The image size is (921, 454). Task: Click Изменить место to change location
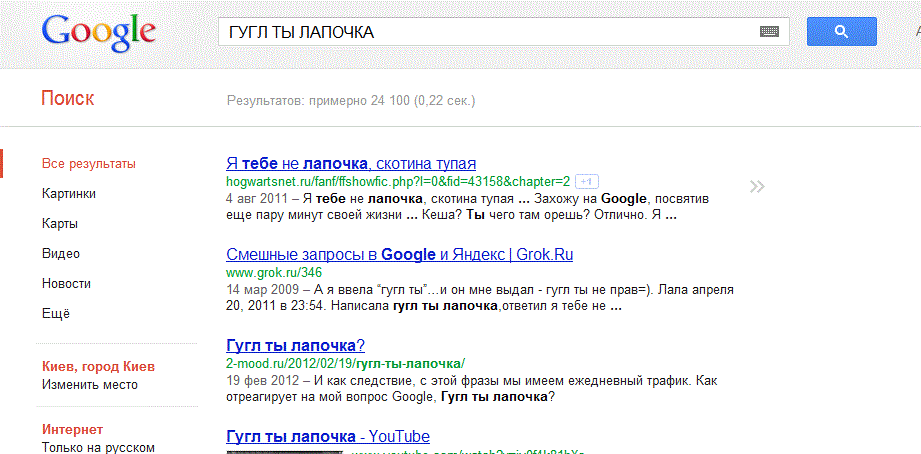(90, 385)
